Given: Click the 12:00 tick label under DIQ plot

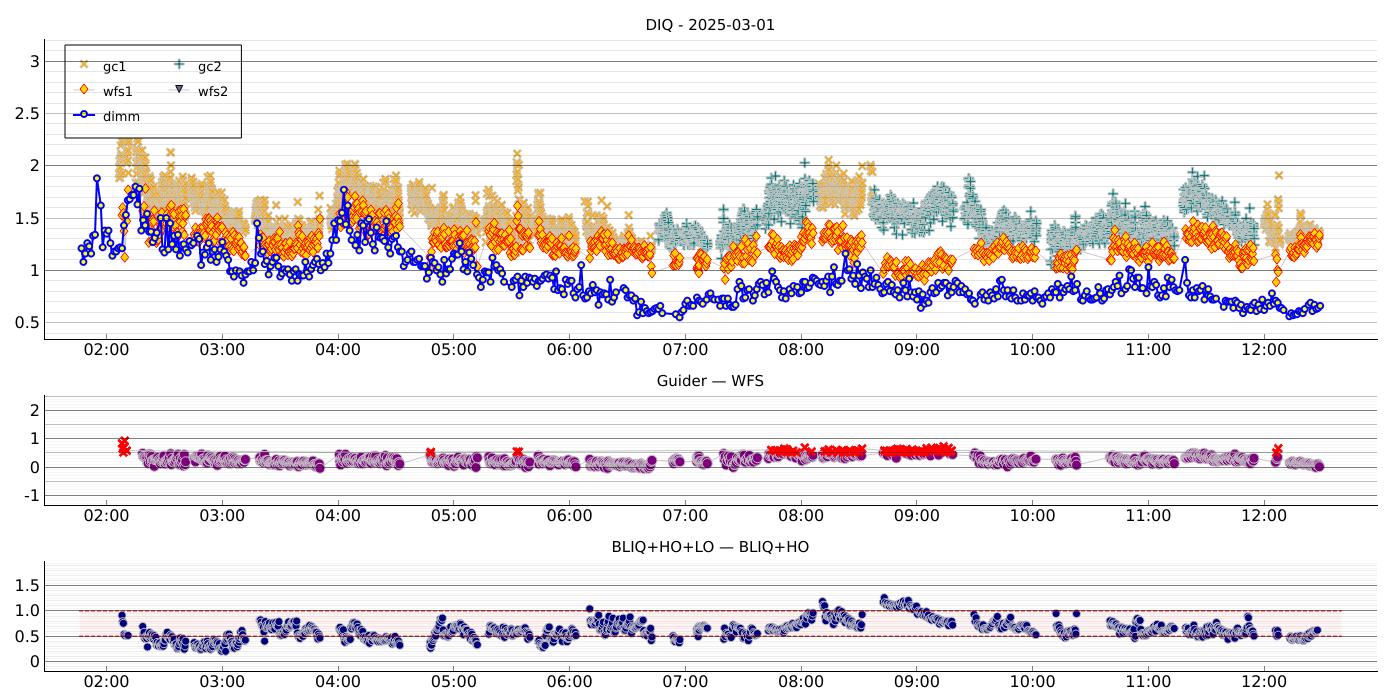Looking at the screenshot, I should 1263,350.
